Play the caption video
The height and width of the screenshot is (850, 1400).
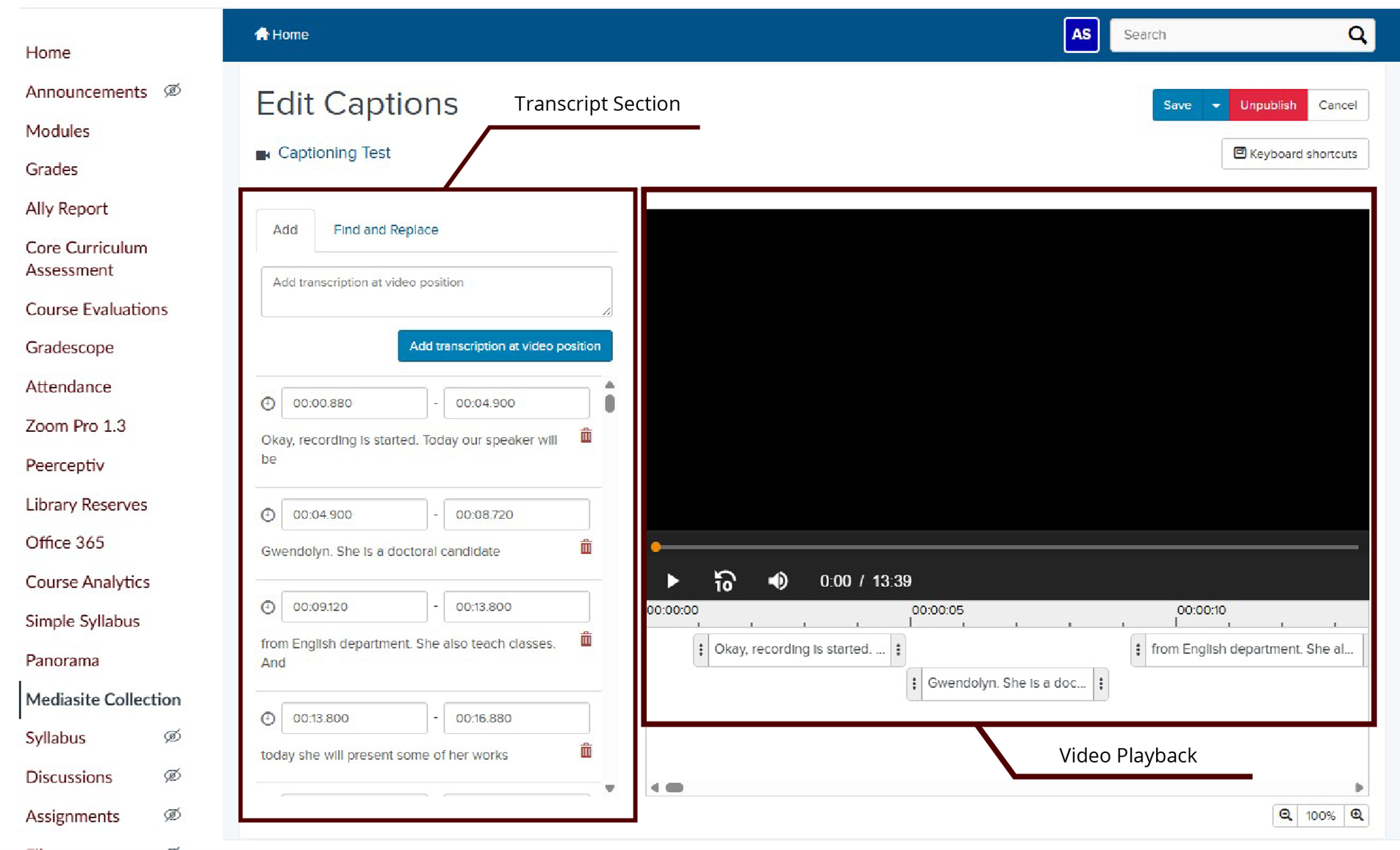pyautogui.click(x=672, y=581)
